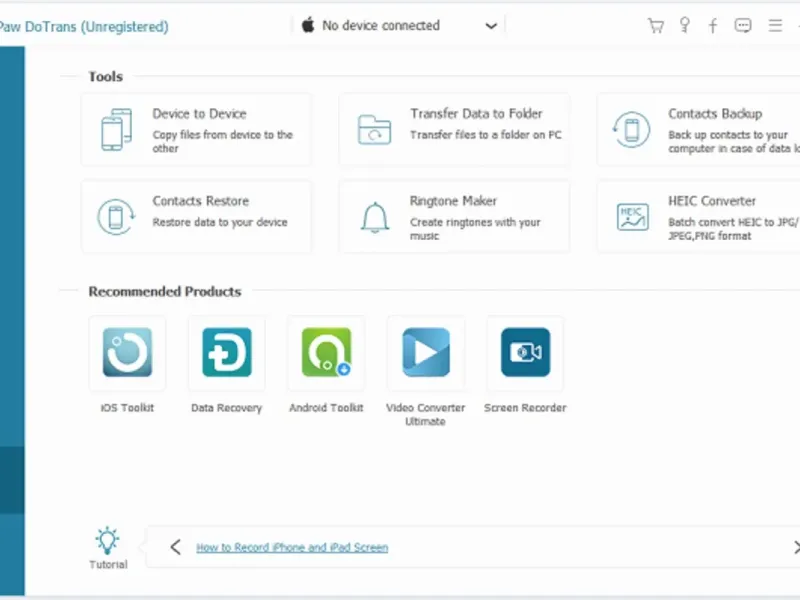The image size is (800, 600).
Task: Click the Tutorial lightbulb icon
Action: tap(107, 540)
